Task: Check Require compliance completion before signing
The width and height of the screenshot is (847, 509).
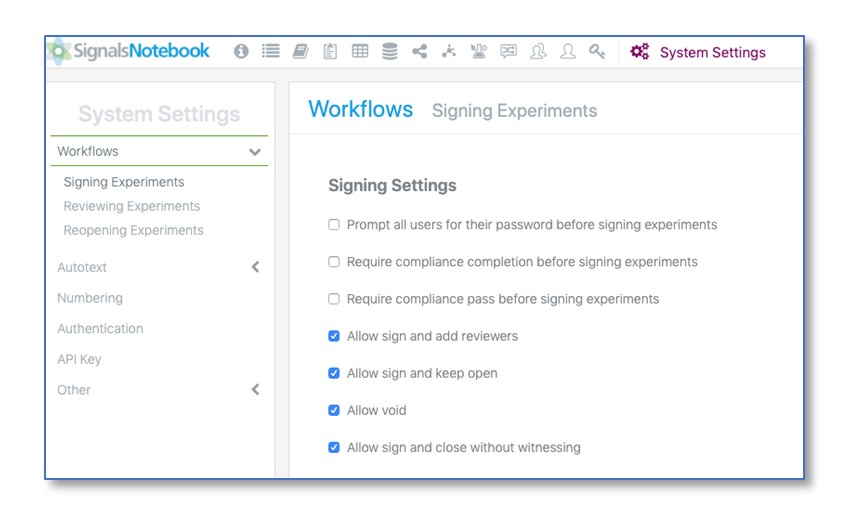Action: pyautogui.click(x=334, y=262)
